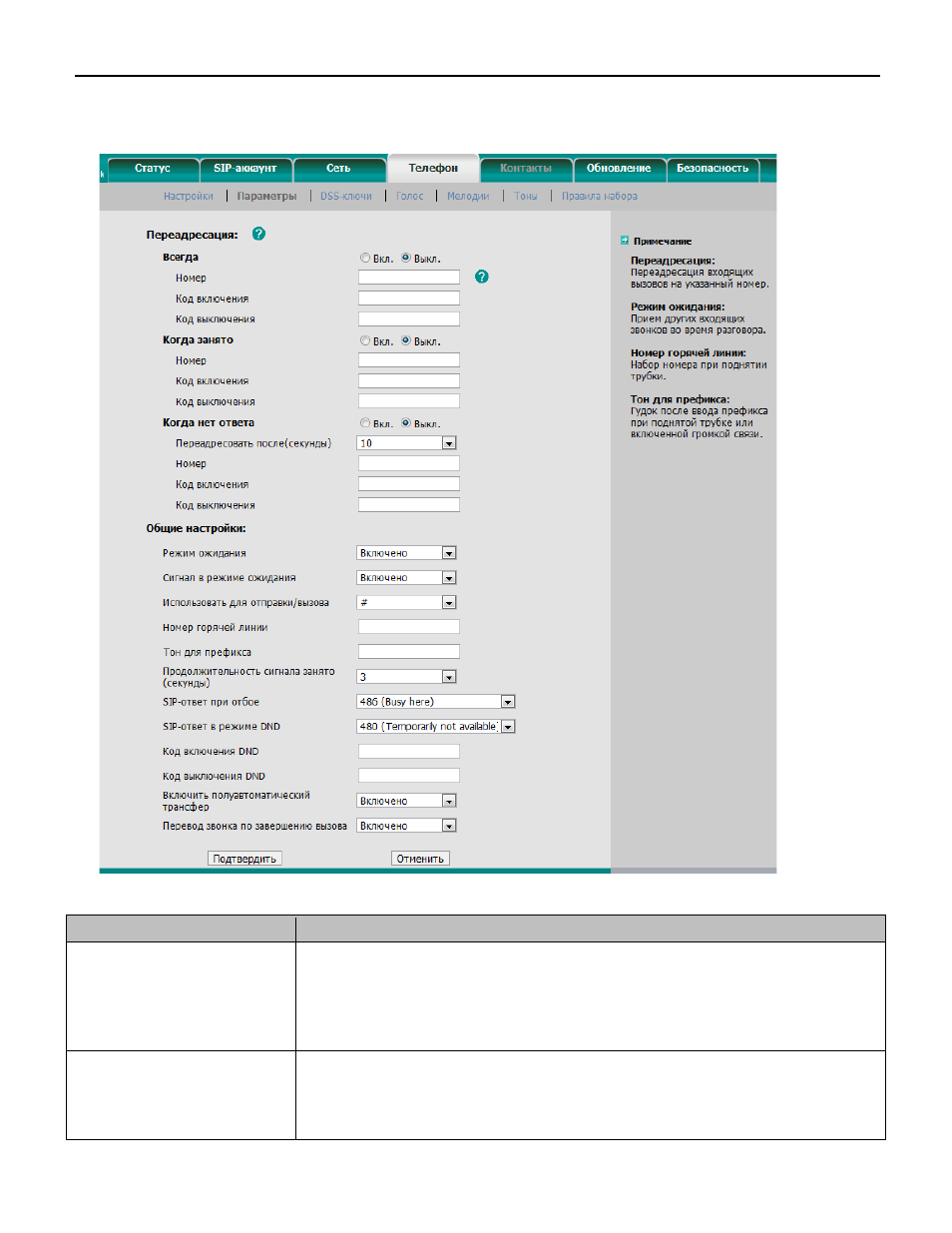This screenshot has height=1233, width=952.
Task: Switch to the Обновление tab
Action: tap(619, 169)
